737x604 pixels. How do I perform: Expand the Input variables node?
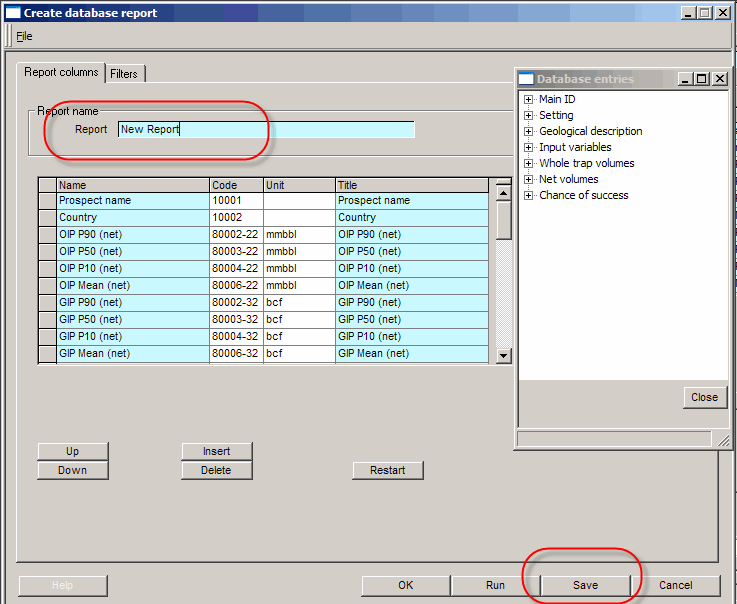pos(527,147)
